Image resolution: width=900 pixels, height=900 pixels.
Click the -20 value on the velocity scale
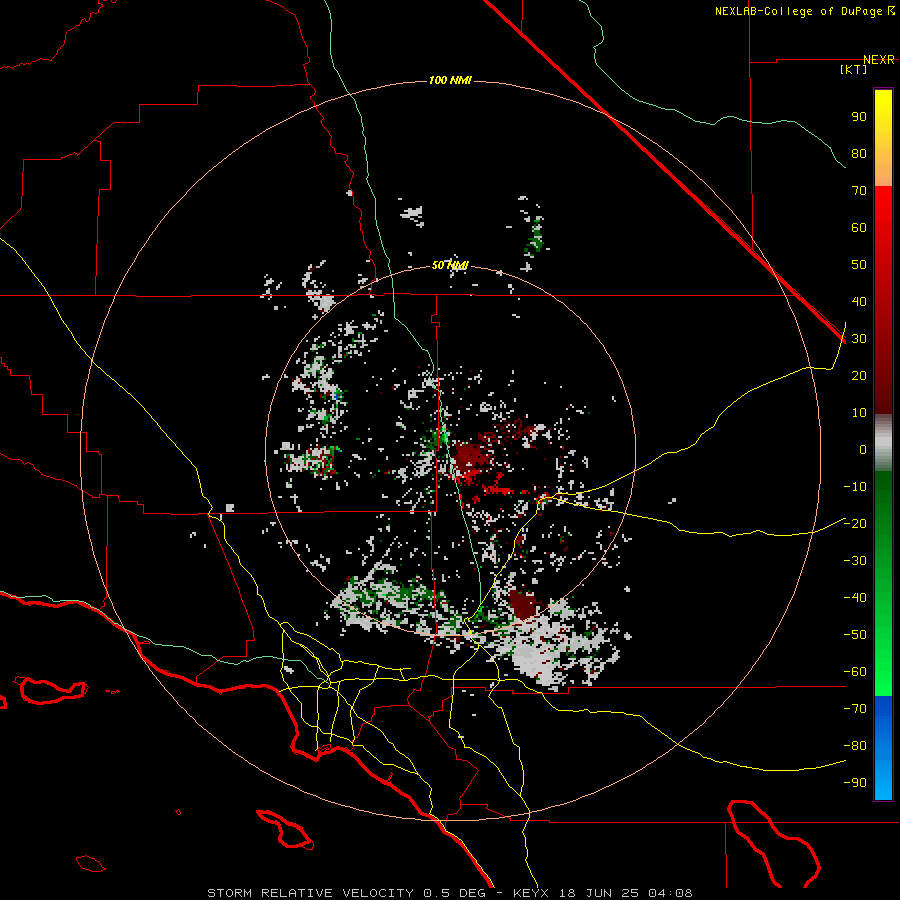(x=855, y=524)
